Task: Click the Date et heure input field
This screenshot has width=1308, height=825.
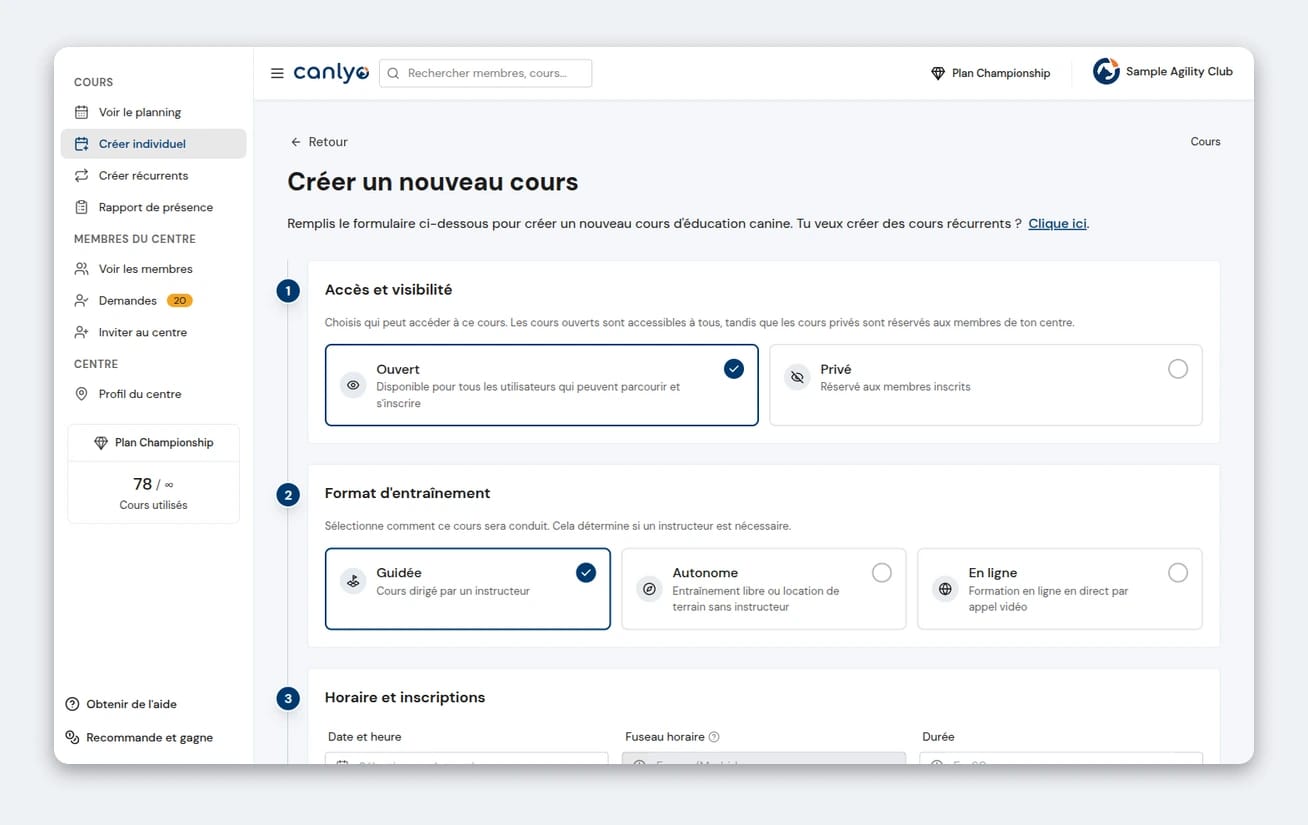Action: point(467,759)
